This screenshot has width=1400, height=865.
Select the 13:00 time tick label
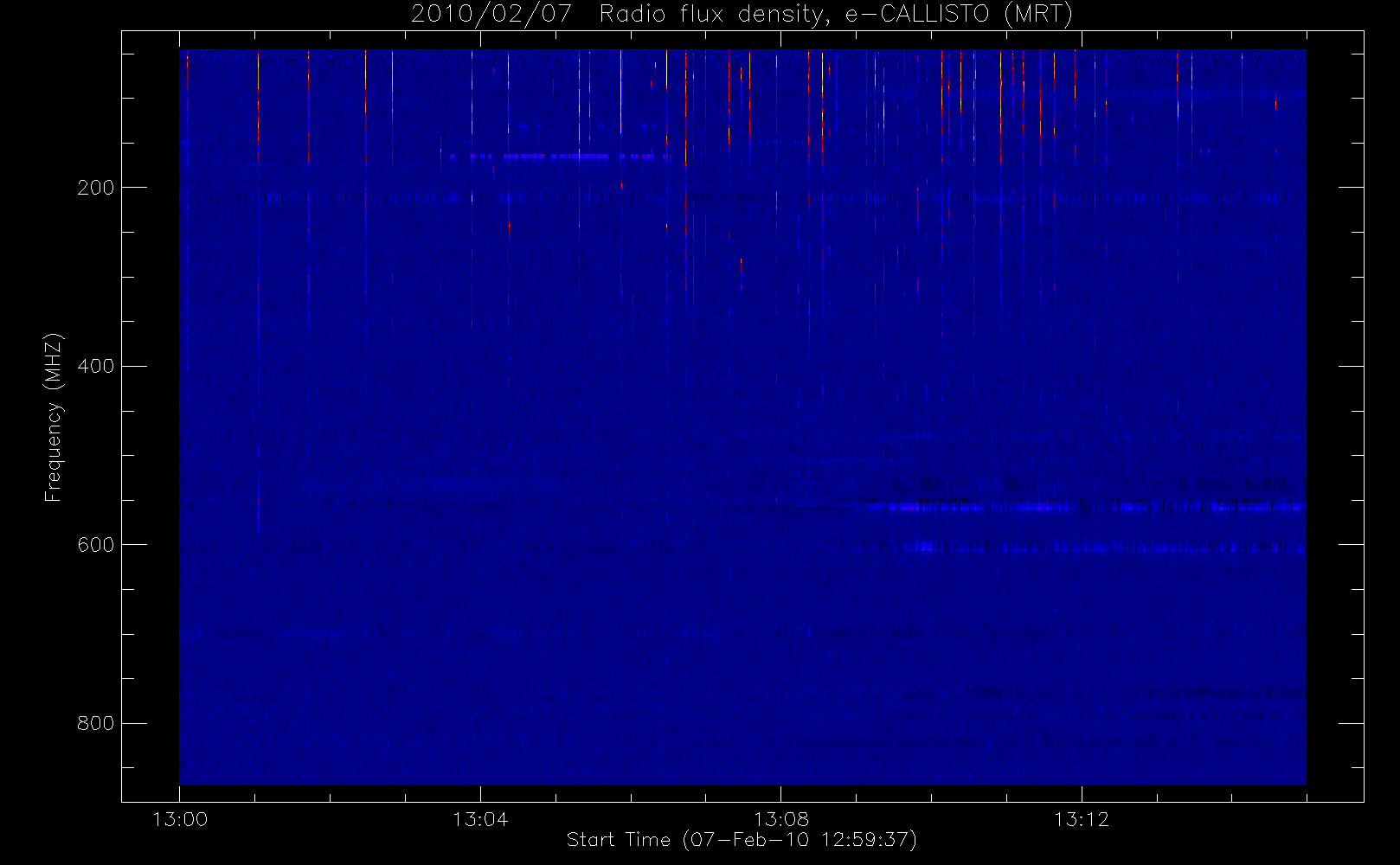coord(180,819)
